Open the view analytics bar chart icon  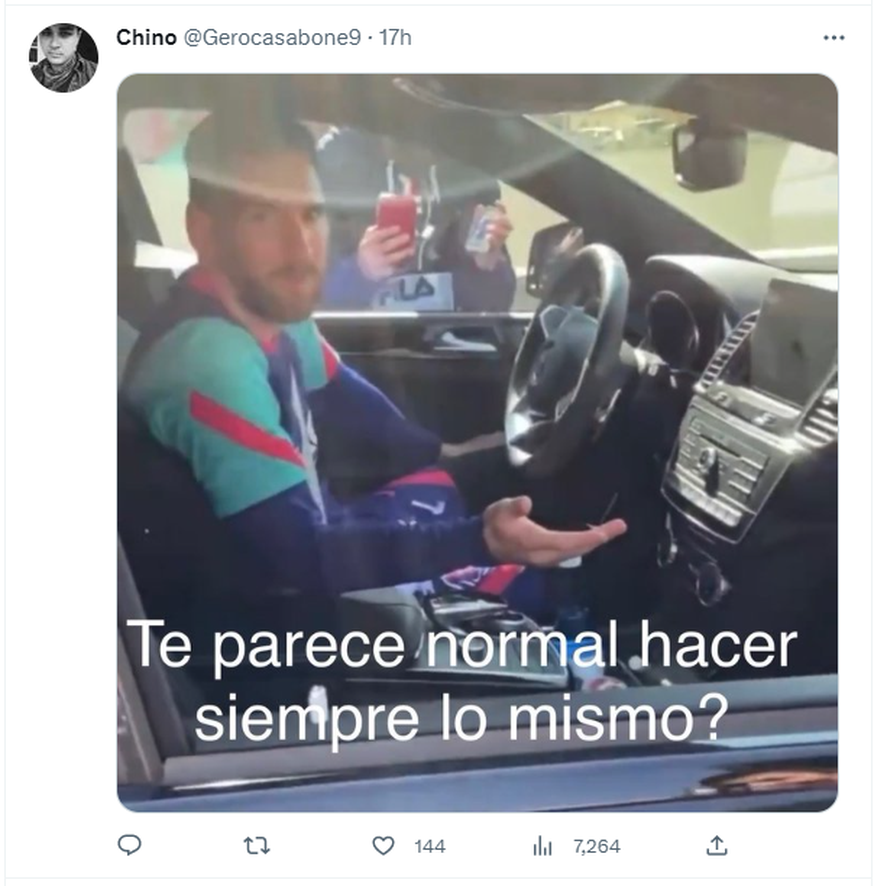click(542, 846)
